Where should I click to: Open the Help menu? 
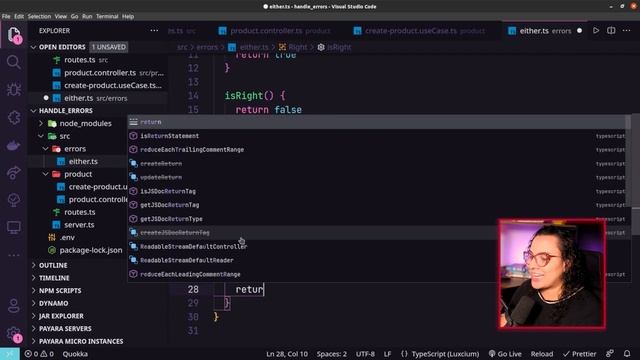click(128, 16)
